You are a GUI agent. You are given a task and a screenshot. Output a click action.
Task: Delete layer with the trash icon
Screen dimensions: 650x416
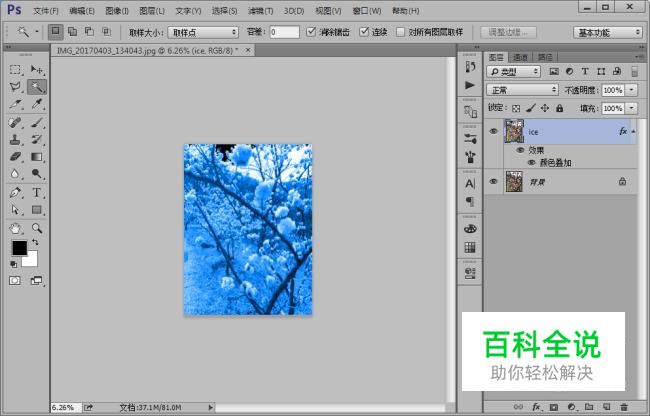pos(624,407)
